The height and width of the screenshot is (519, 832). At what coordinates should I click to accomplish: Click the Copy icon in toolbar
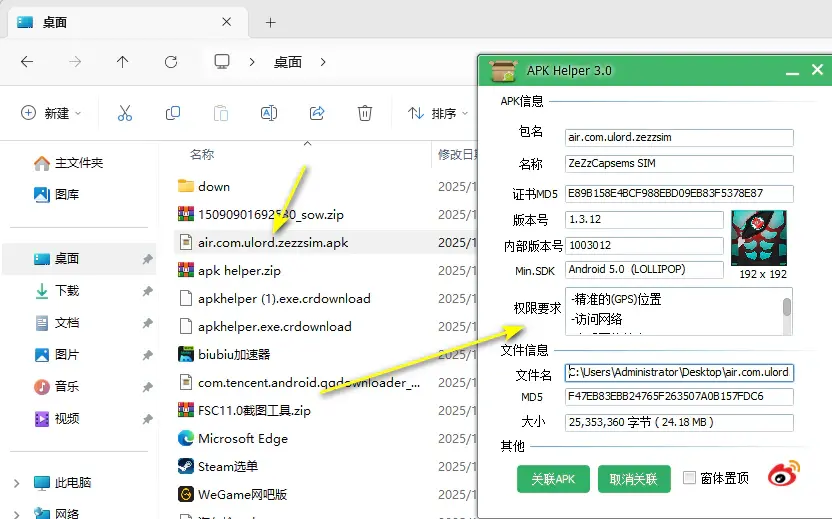173,113
